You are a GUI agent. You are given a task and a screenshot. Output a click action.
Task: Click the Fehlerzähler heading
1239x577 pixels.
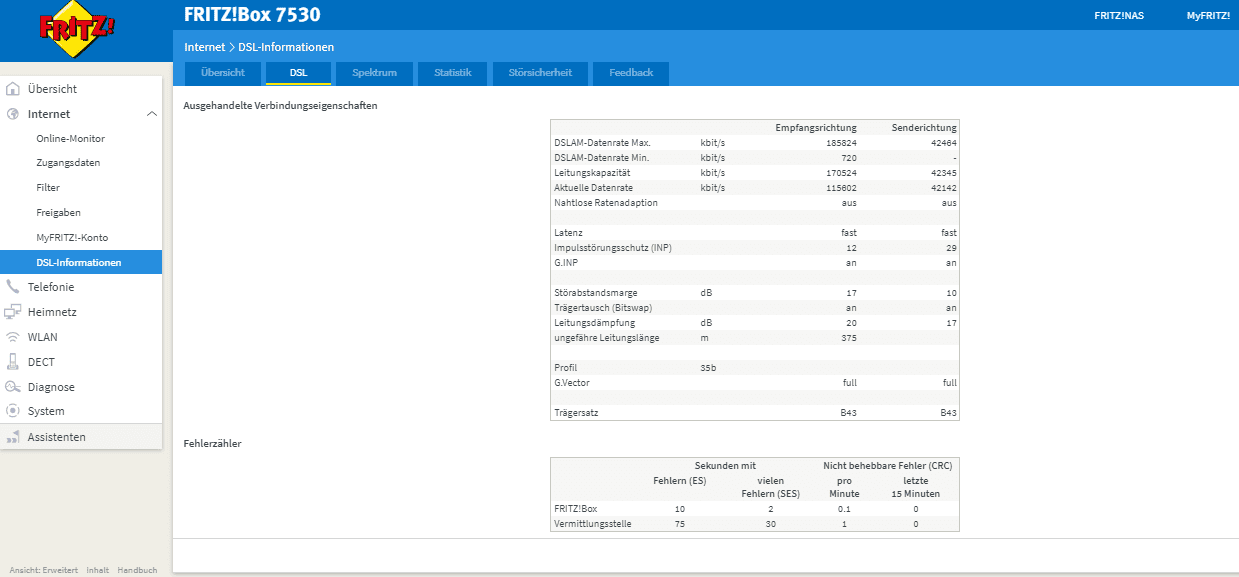212,443
